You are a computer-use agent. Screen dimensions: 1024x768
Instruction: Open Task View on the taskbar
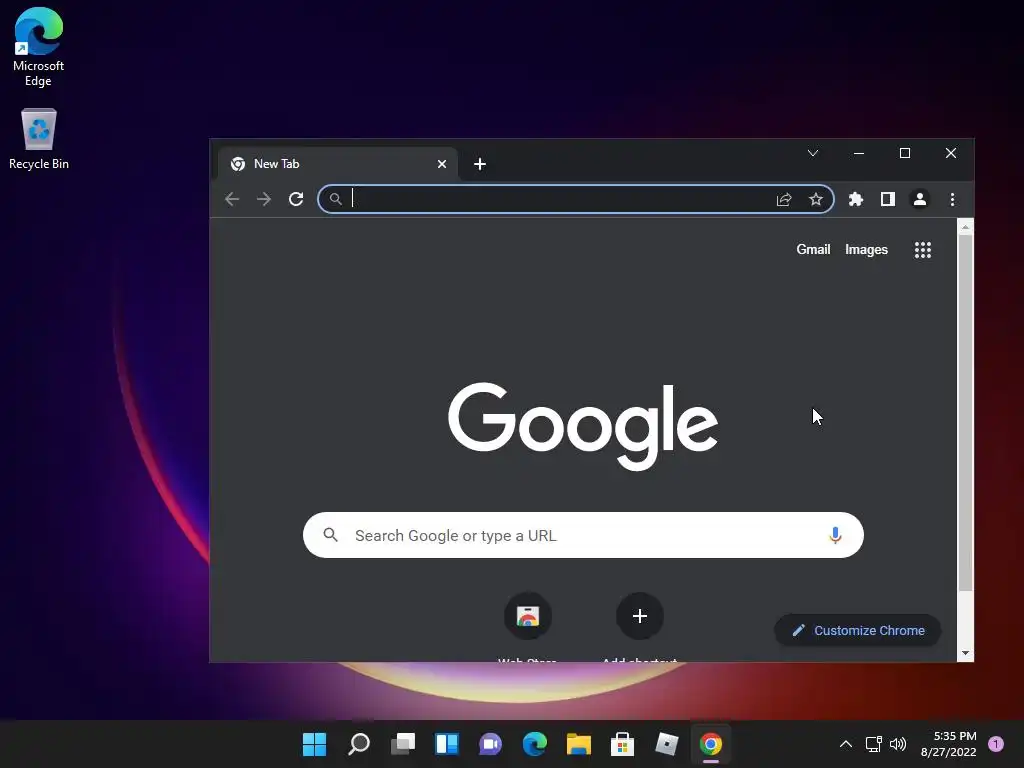click(x=403, y=744)
